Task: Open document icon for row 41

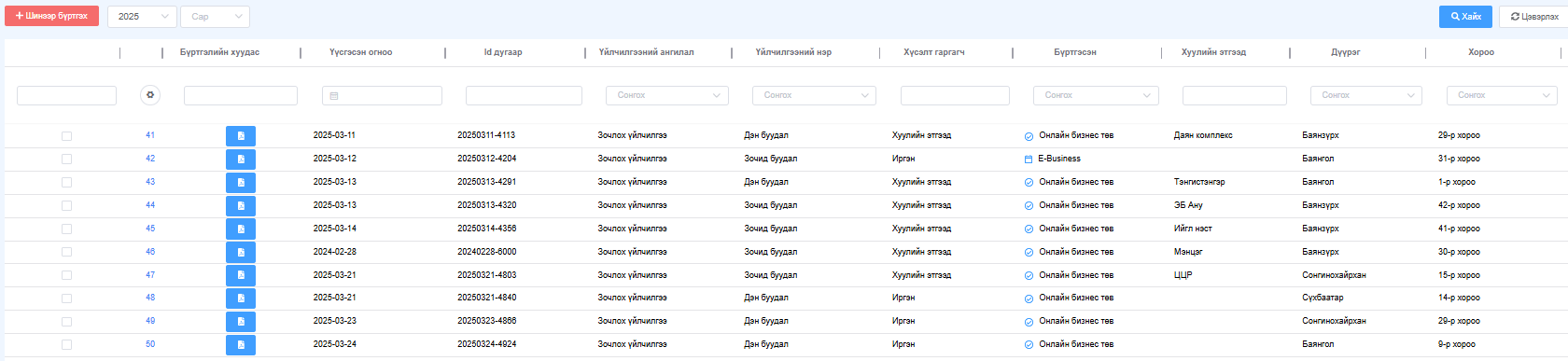Action: tap(241, 136)
